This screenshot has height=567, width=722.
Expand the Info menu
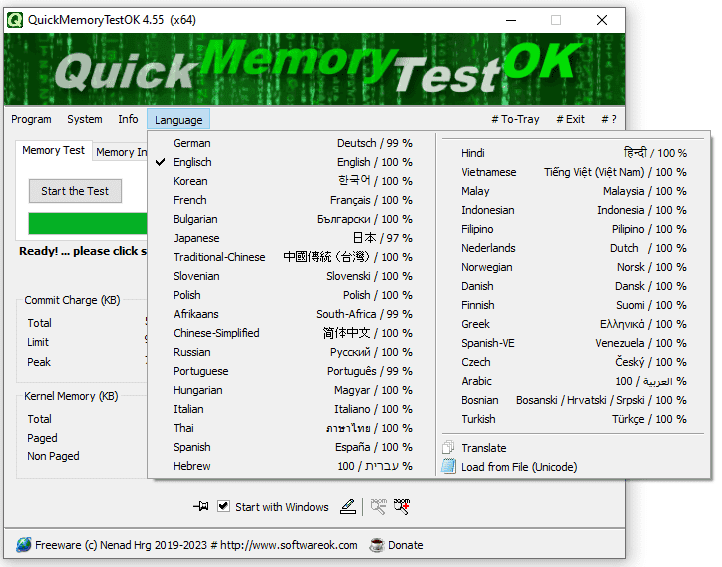[128, 119]
